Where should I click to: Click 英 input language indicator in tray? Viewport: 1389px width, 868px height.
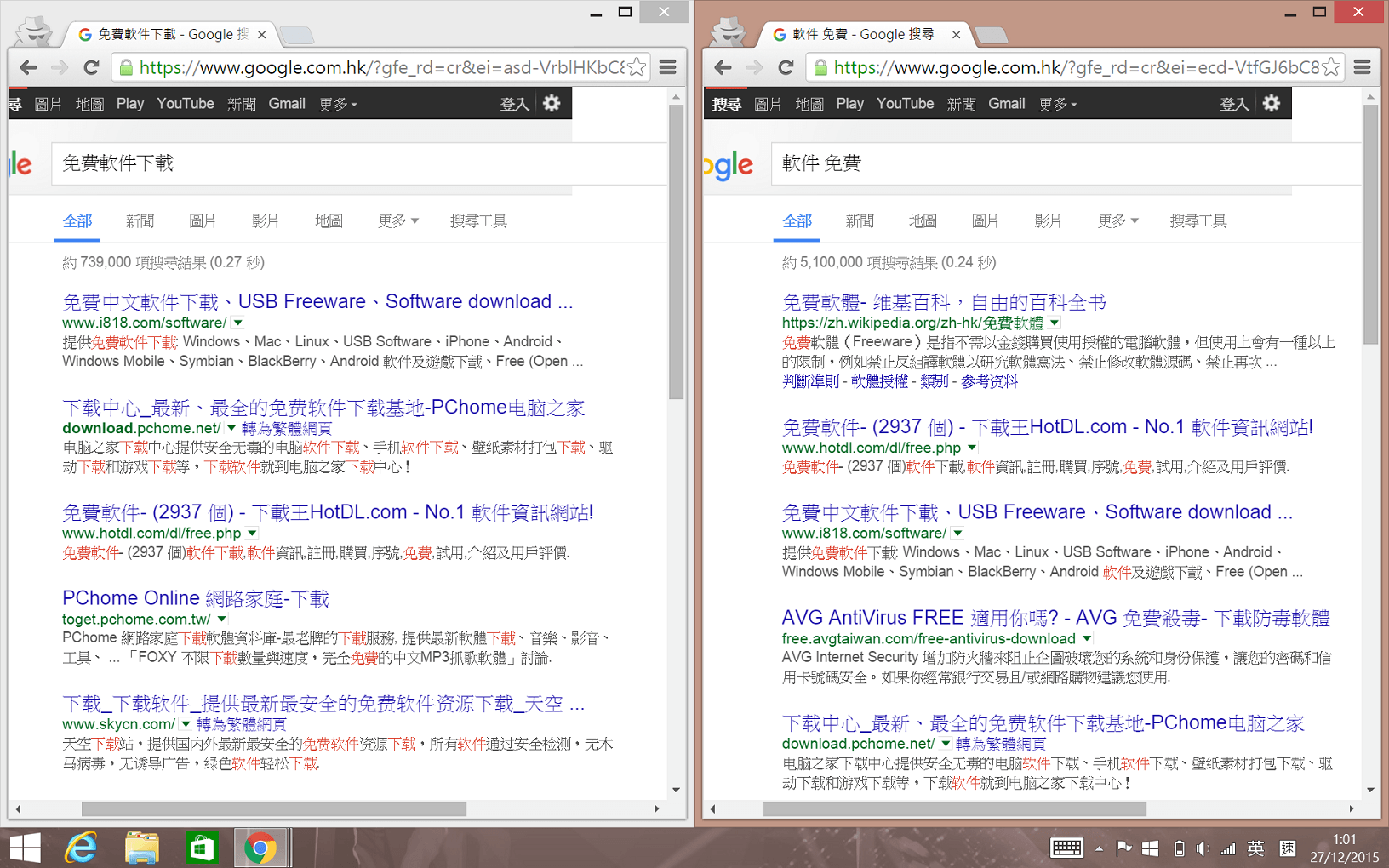[x=1255, y=848]
